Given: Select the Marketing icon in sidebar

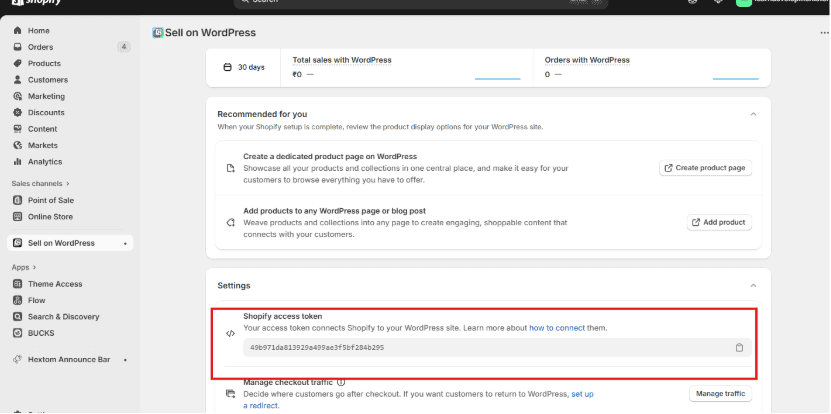Looking at the screenshot, I should (x=17, y=96).
